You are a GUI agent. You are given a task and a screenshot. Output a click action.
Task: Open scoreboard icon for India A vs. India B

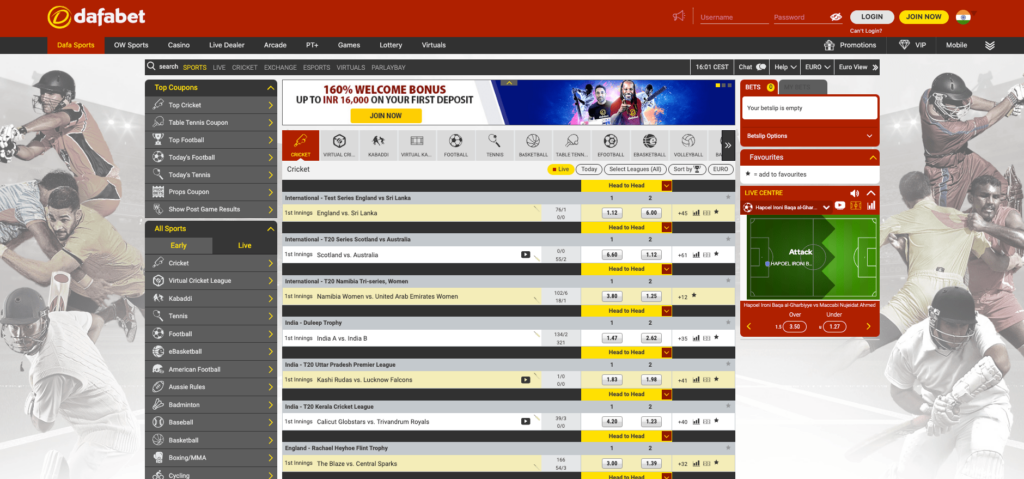tap(706, 339)
